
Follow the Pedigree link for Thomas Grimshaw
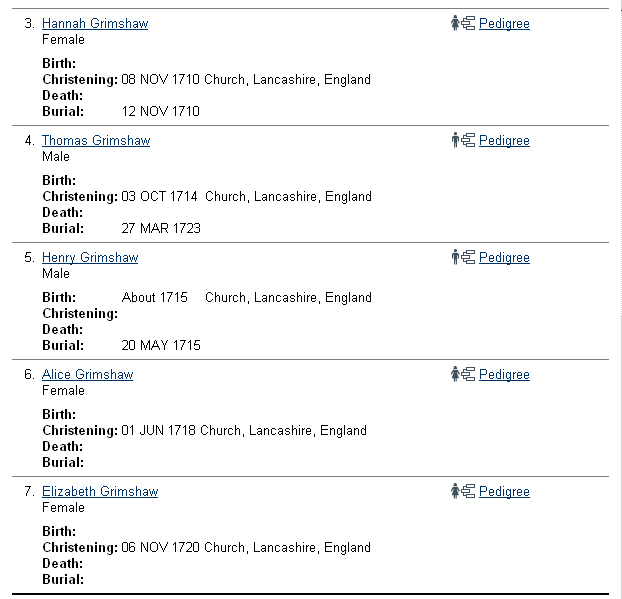click(x=504, y=140)
